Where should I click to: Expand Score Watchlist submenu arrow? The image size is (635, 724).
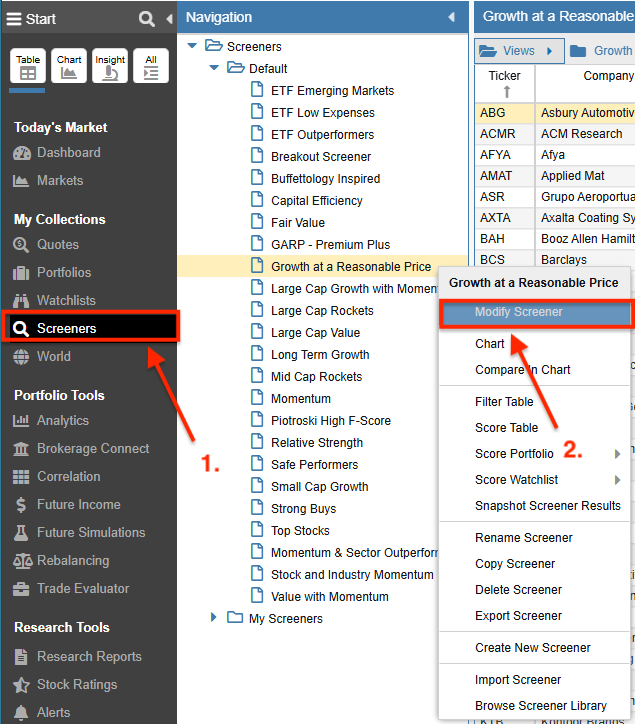[x=617, y=480]
